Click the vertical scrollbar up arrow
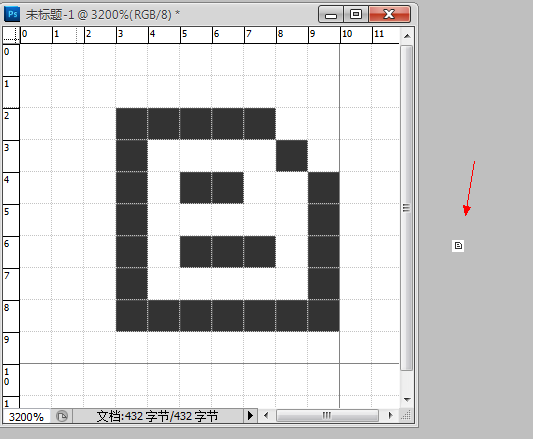 (x=407, y=36)
